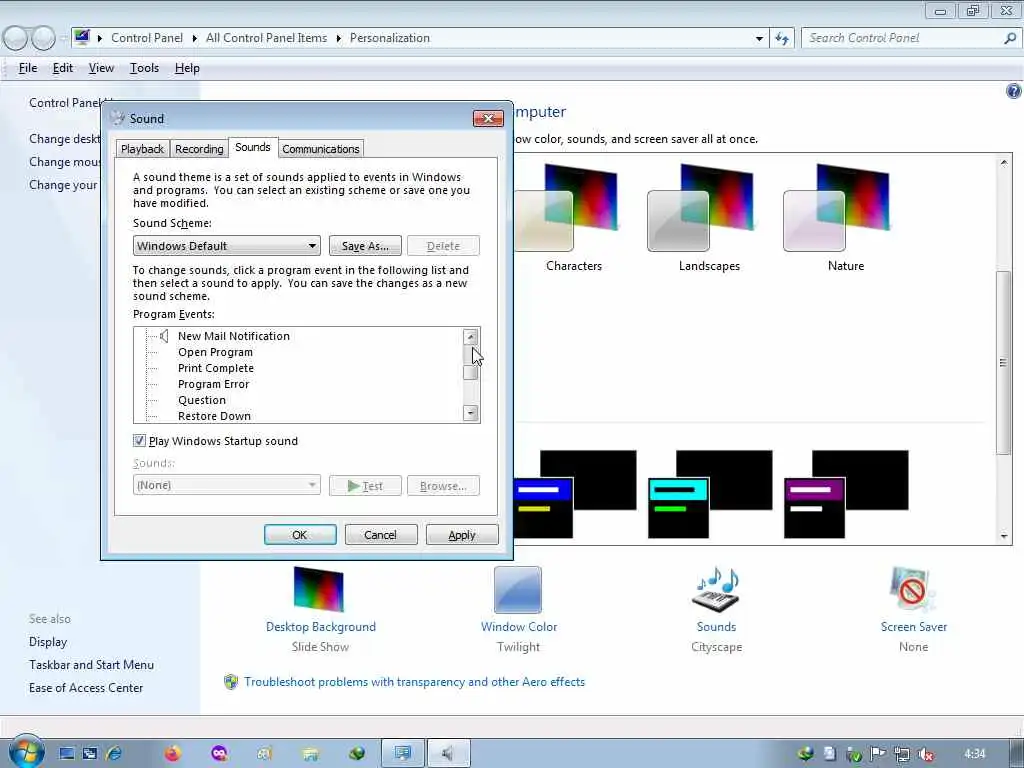Screen dimensions: 1024x768
Task: Click the refresh button beside address bar
Action: pyautogui.click(x=782, y=39)
